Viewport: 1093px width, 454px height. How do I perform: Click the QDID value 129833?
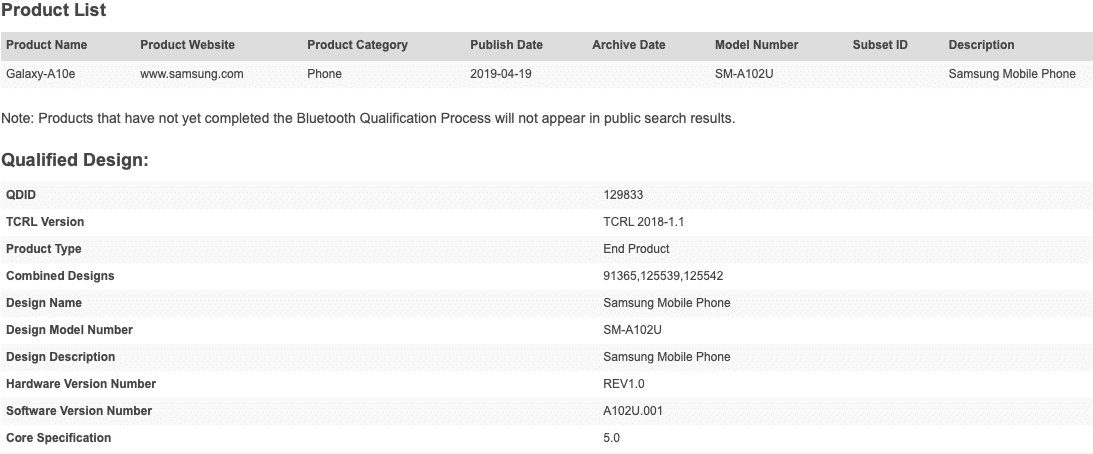[623, 195]
